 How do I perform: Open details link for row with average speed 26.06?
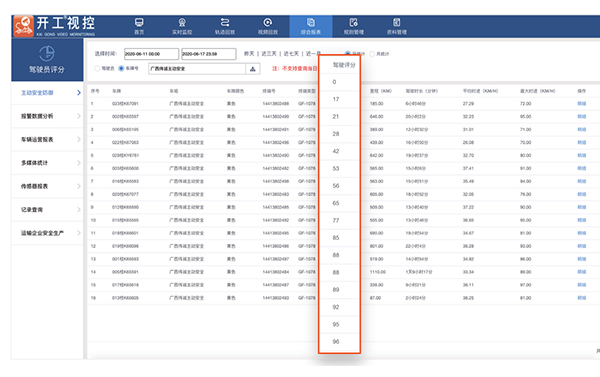click(x=582, y=142)
